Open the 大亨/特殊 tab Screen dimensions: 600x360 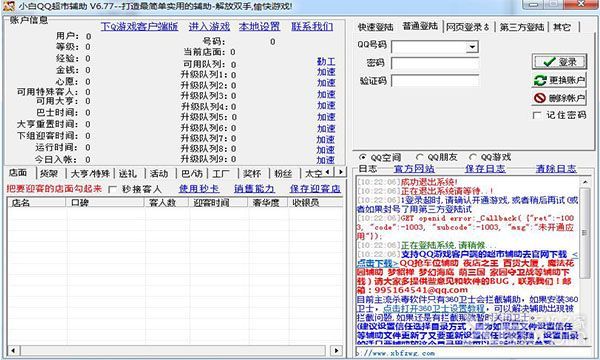coord(90,174)
